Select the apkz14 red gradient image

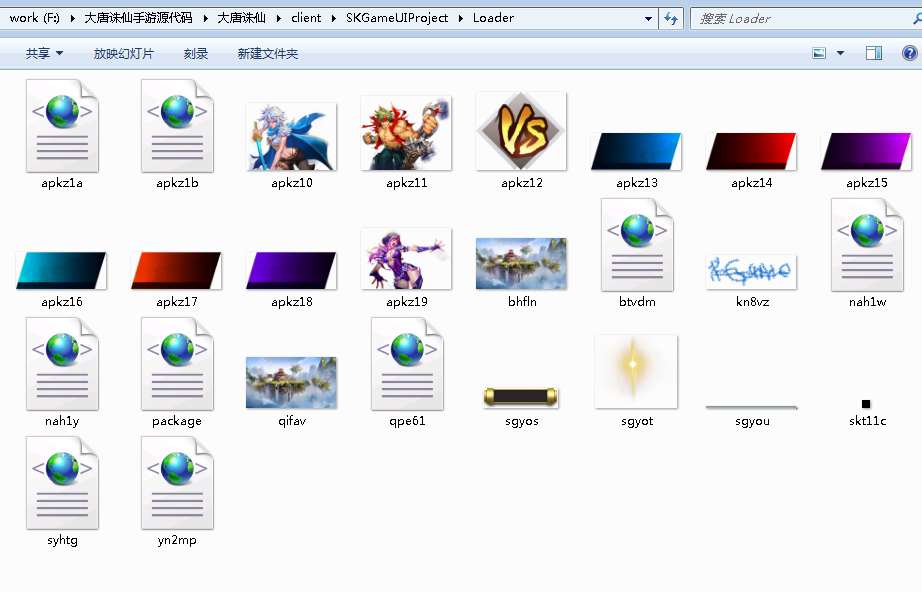[751, 152]
